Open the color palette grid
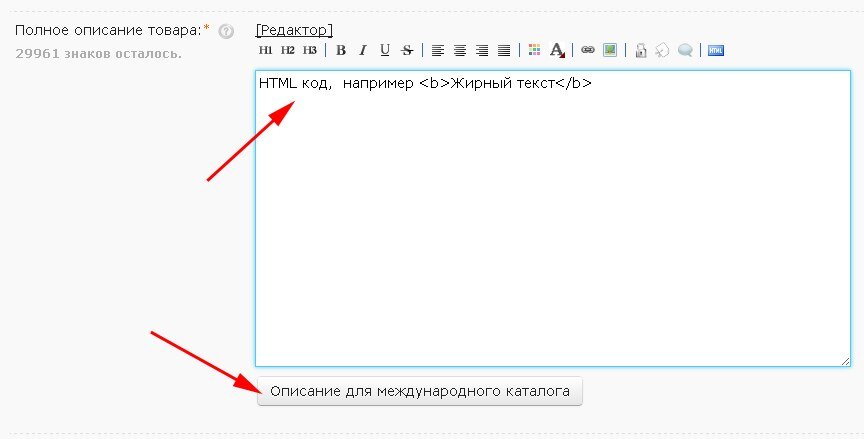Screen dimensions: 864x439 [x=534, y=50]
